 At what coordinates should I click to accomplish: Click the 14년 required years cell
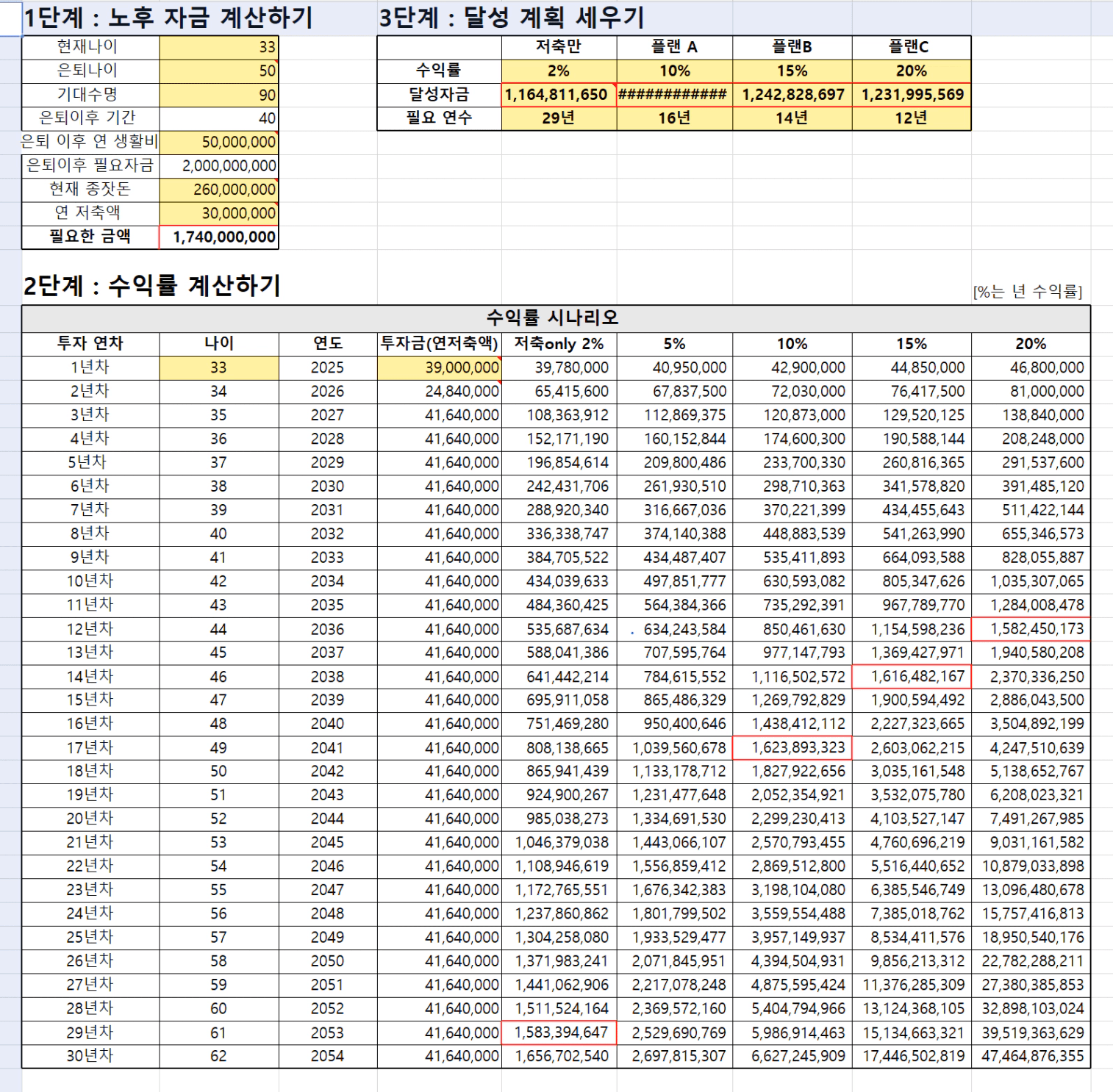pos(792,118)
